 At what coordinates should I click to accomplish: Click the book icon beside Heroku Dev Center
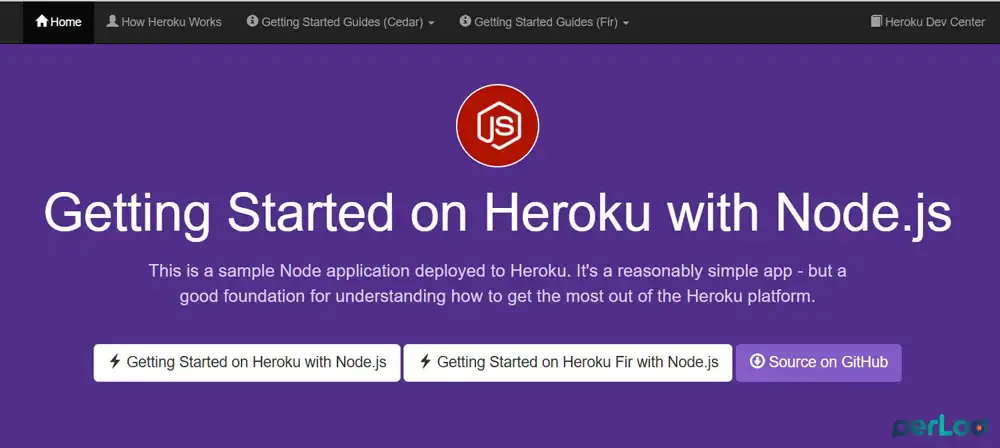click(876, 21)
